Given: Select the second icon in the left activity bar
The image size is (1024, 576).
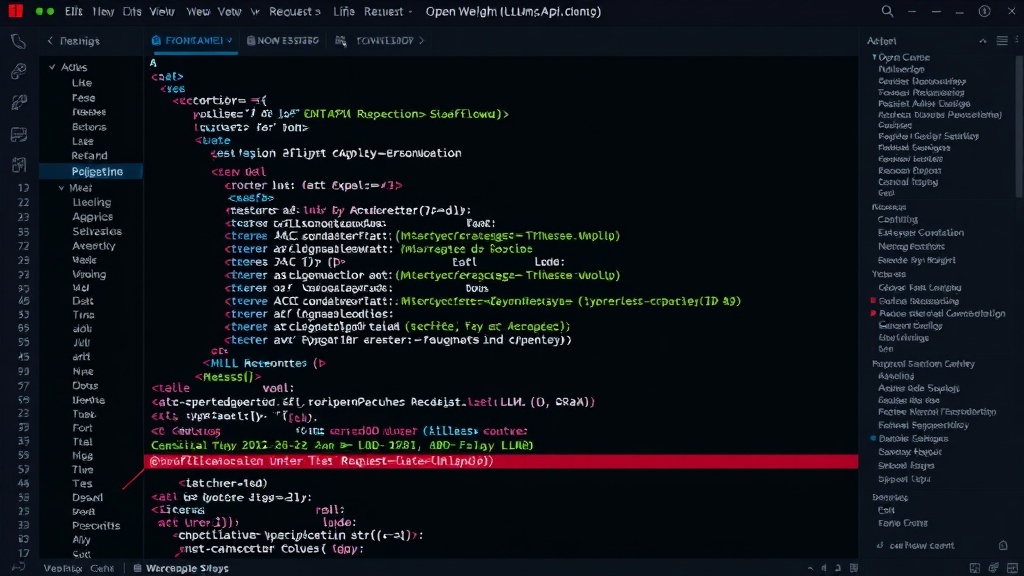Looking at the screenshot, I should 18,71.
